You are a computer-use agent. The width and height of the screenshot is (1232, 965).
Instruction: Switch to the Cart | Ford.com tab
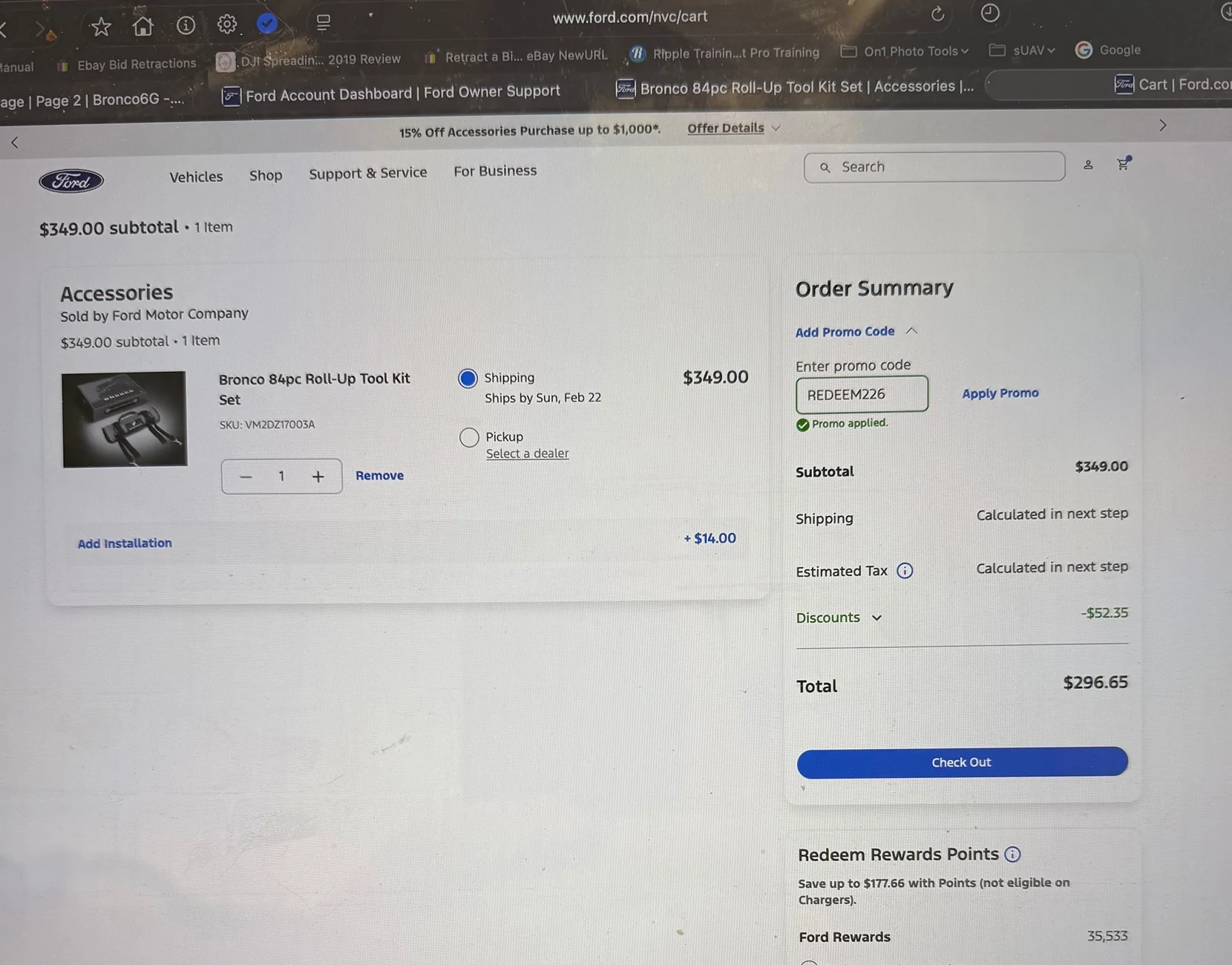[x=1173, y=85]
